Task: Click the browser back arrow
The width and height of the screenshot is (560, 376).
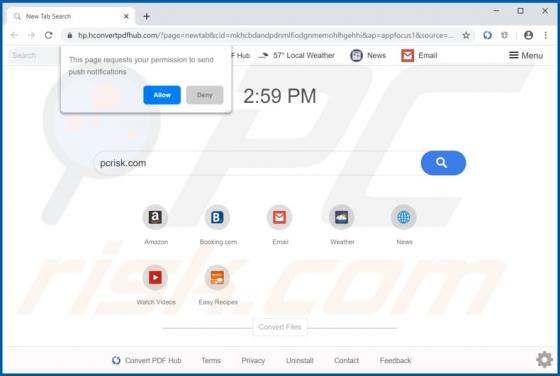Action: [14, 35]
